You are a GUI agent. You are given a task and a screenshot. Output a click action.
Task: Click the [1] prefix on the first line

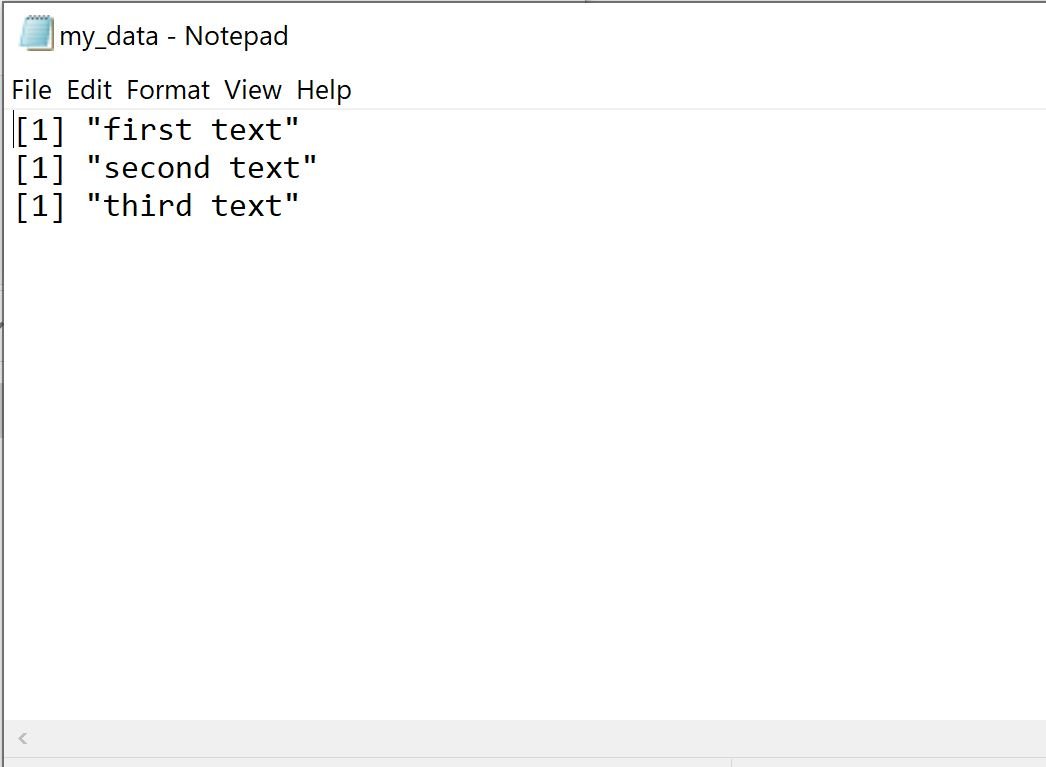click(x=40, y=130)
